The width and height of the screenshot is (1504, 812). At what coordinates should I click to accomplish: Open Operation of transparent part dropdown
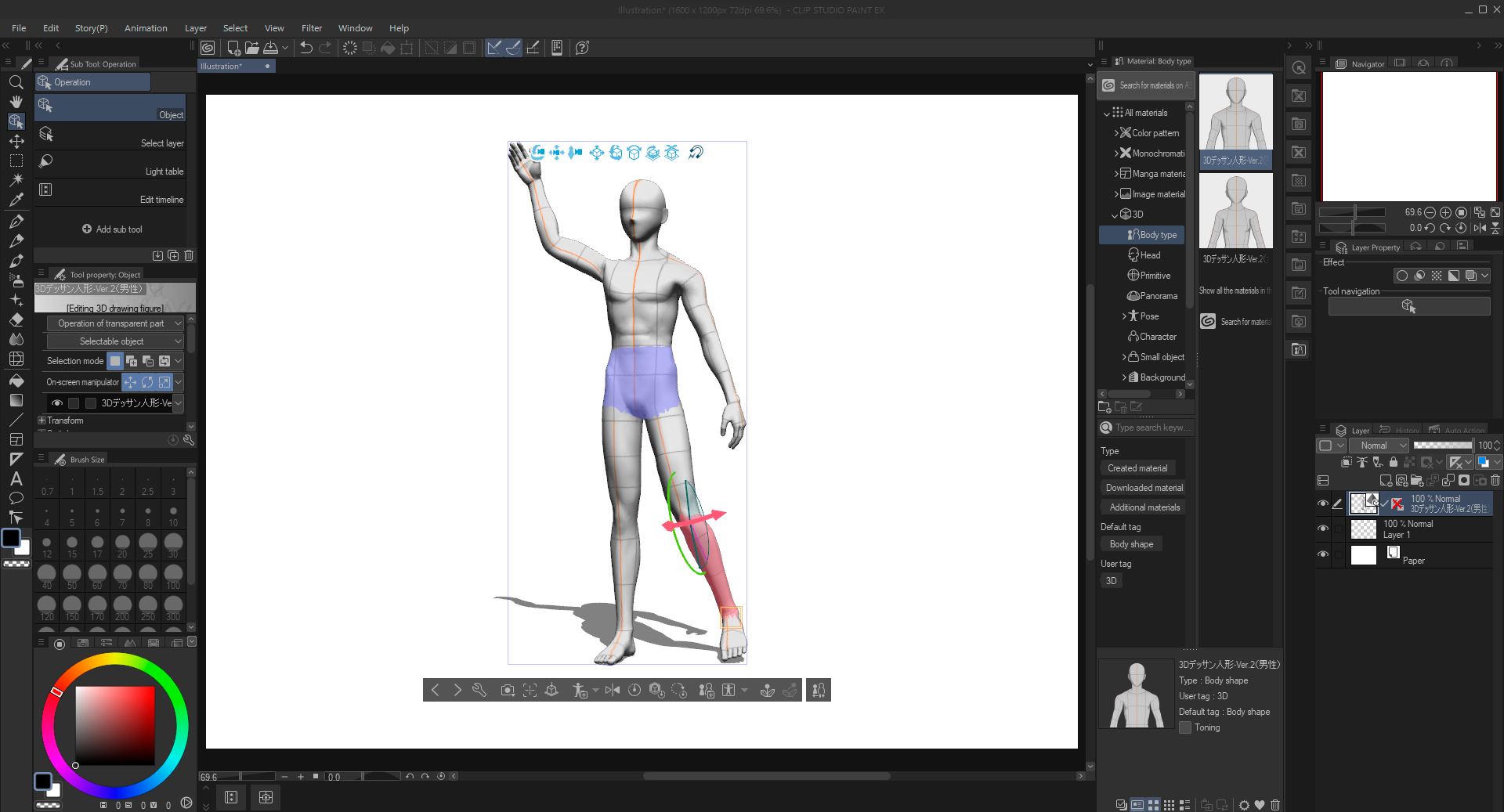tap(115, 323)
